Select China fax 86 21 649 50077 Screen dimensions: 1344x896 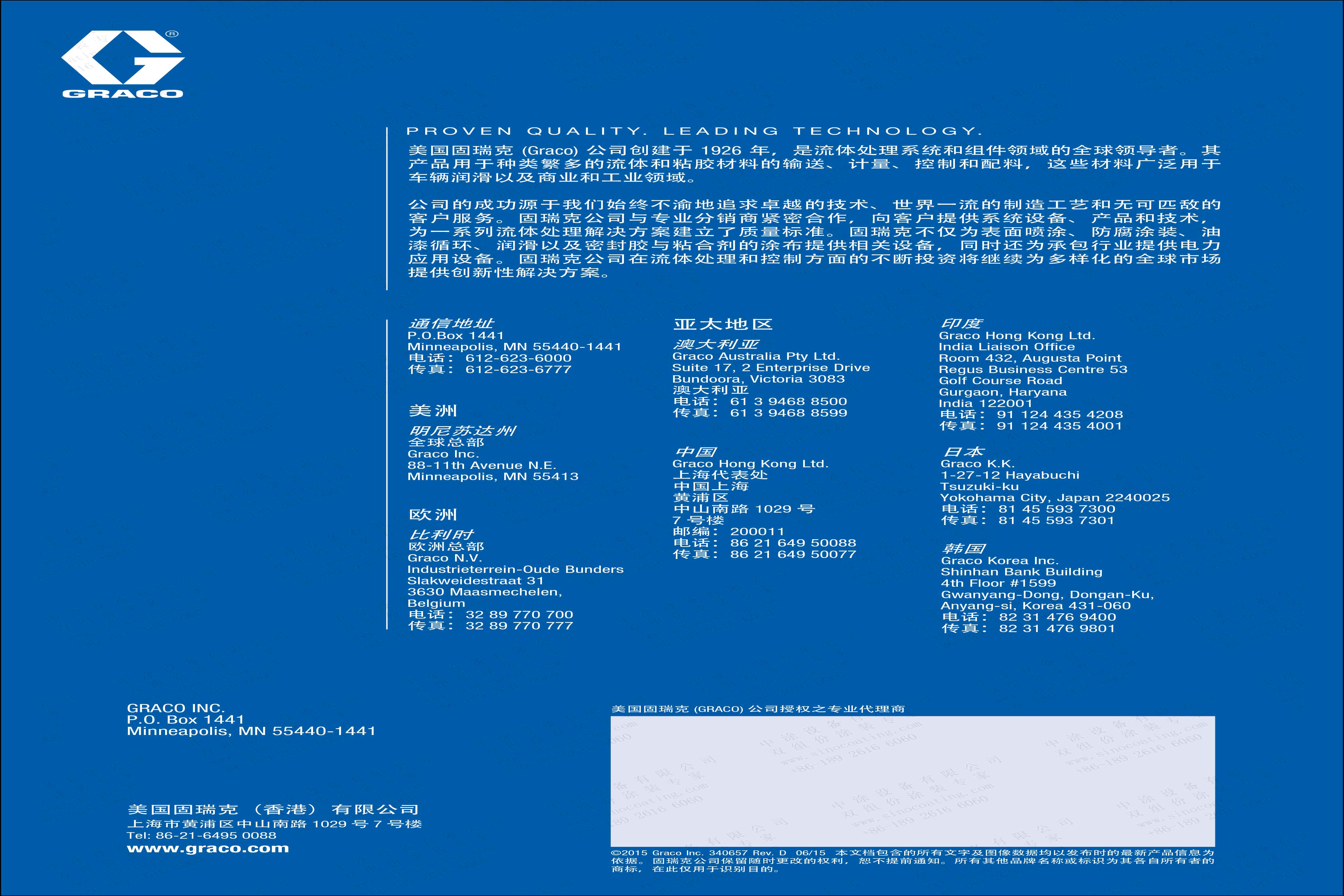(x=793, y=554)
